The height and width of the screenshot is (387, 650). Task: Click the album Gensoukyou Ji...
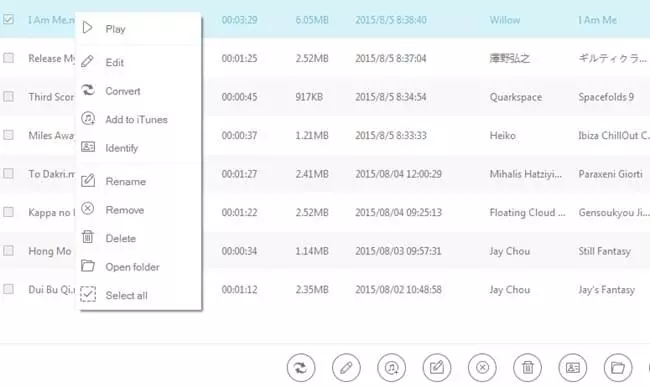point(614,213)
